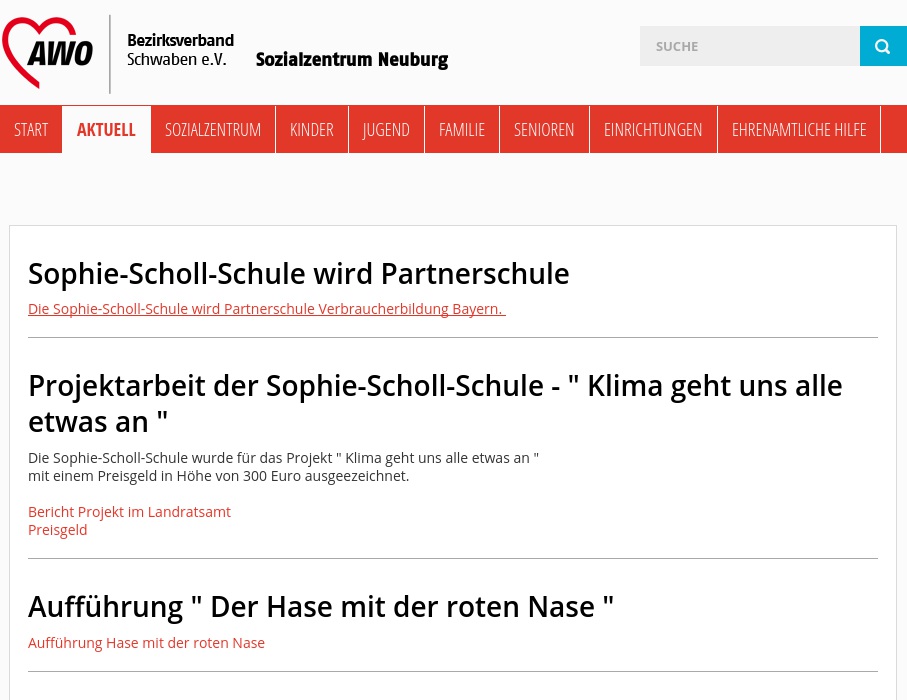Open the EHRENAMTLICHE HILFE navigation item

coord(799,129)
